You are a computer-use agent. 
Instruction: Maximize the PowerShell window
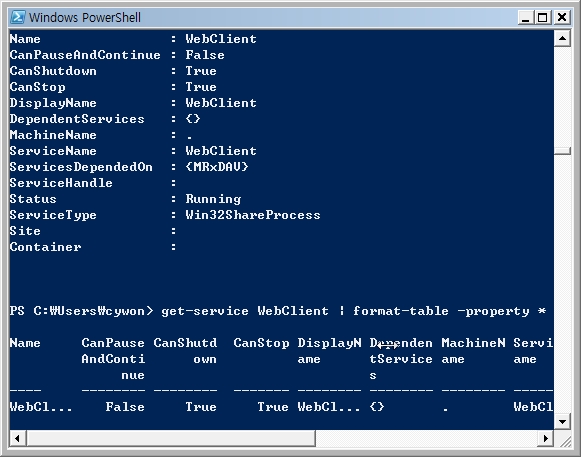point(542,17)
